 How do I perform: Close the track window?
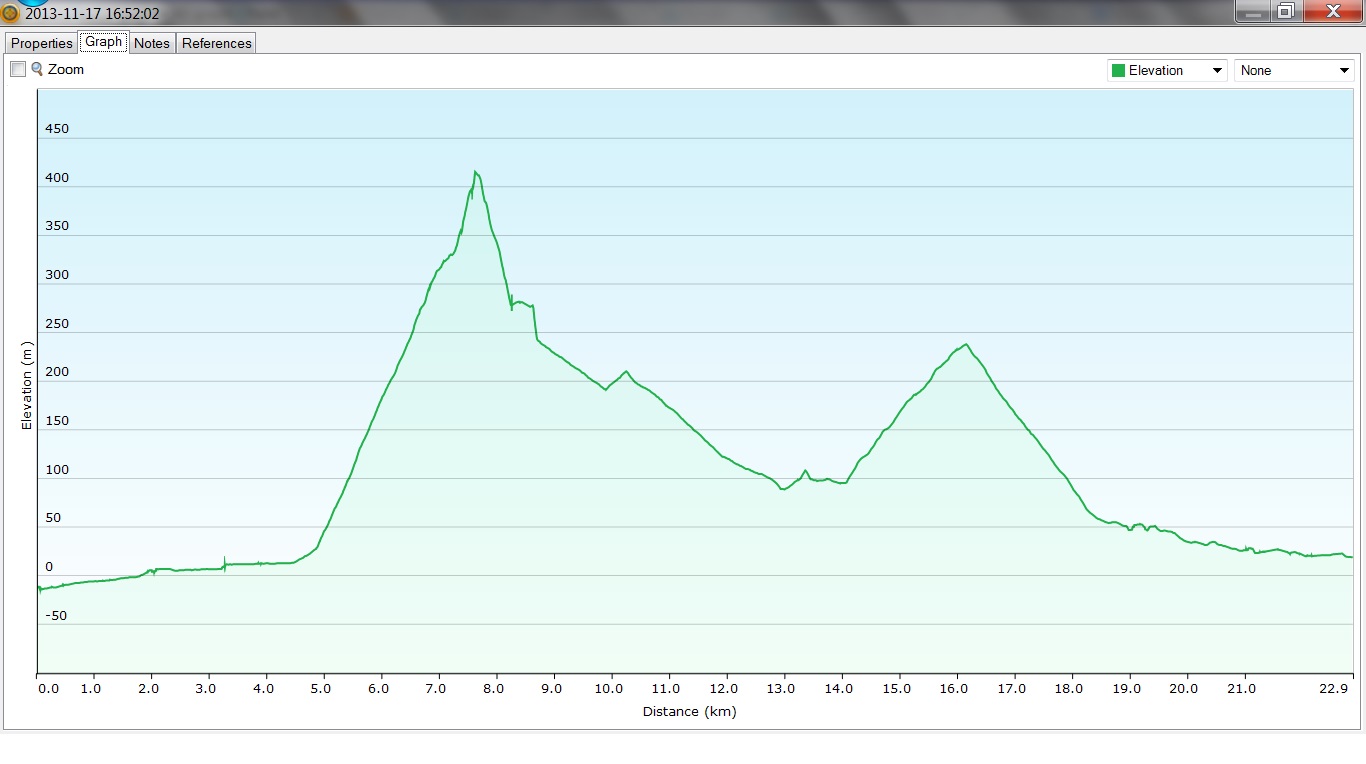pos(1332,11)
